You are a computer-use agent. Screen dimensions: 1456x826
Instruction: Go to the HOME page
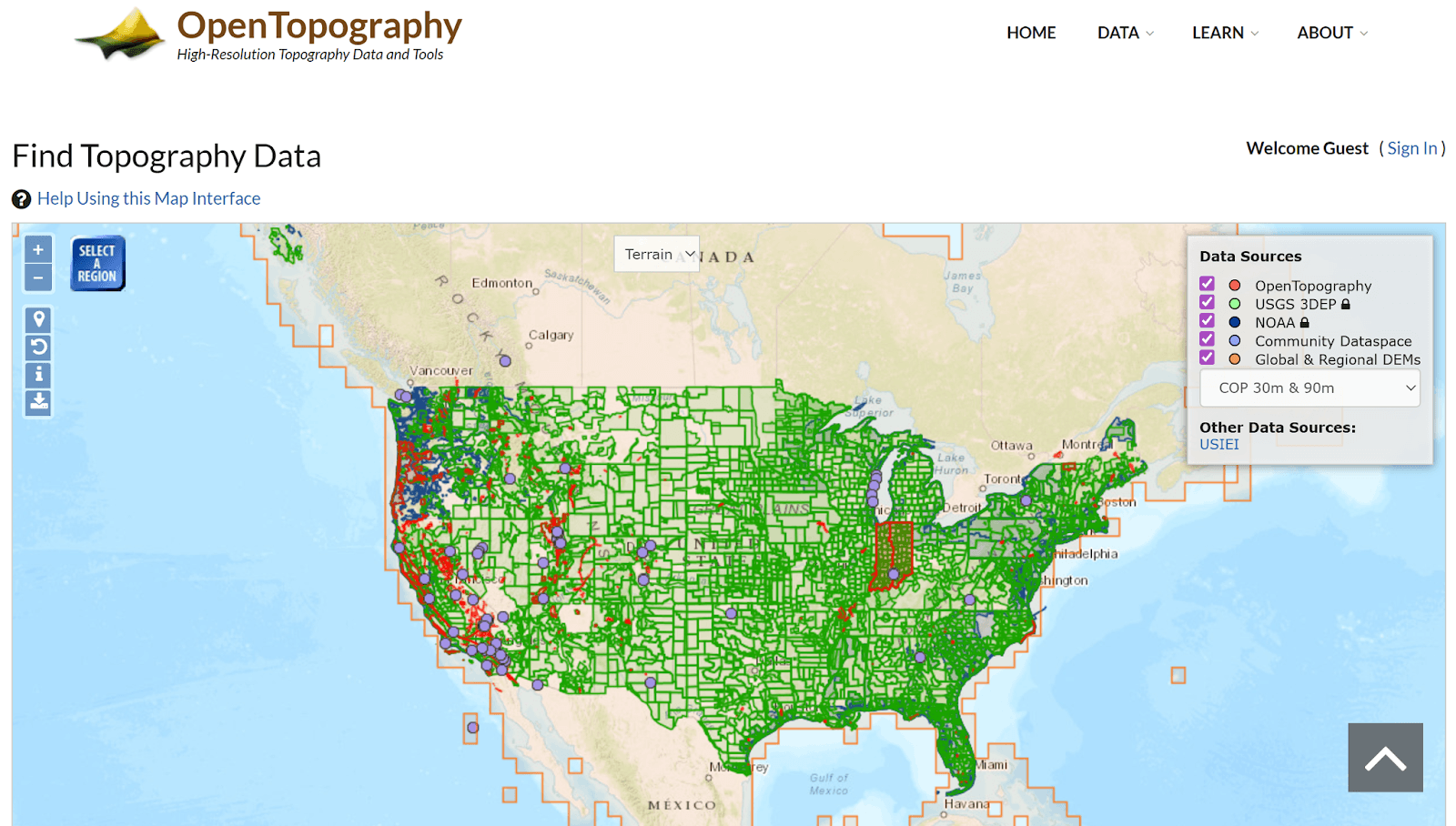coord(1031,33)
